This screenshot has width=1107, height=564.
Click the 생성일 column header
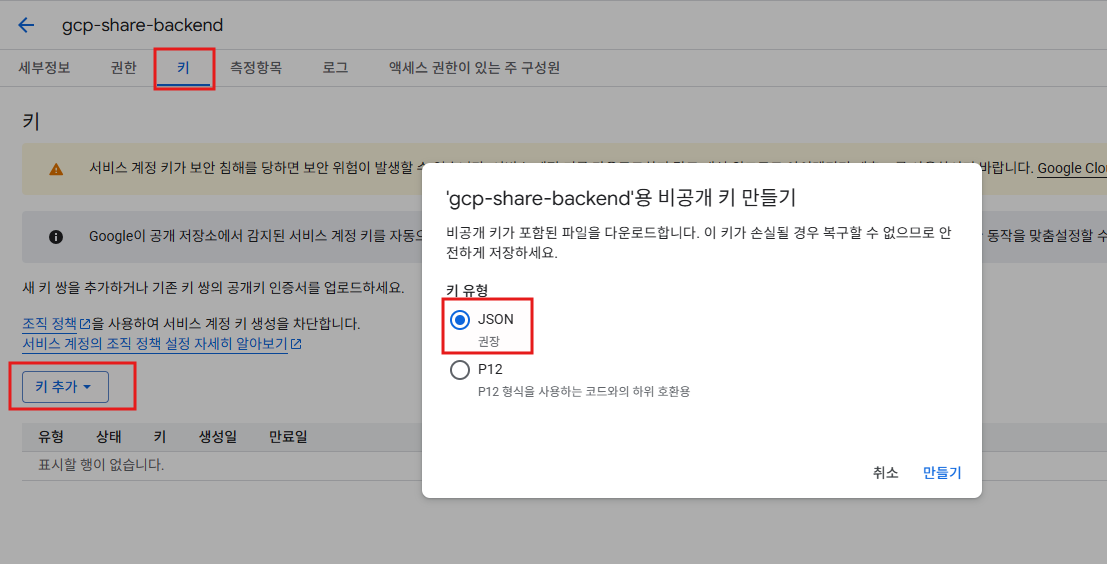tap(217, 437)
